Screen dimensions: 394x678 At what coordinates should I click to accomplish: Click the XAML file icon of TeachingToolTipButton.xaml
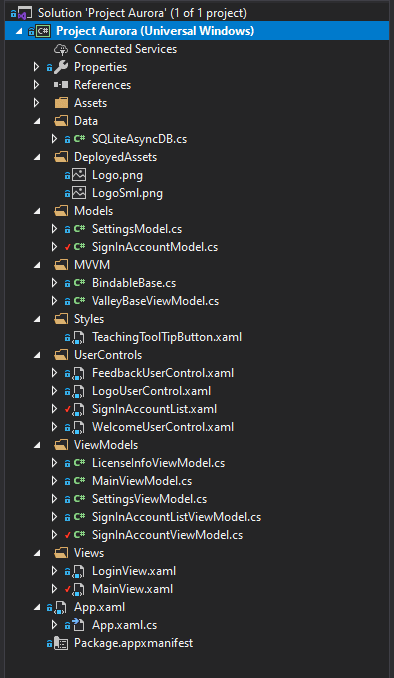[79, 337]
